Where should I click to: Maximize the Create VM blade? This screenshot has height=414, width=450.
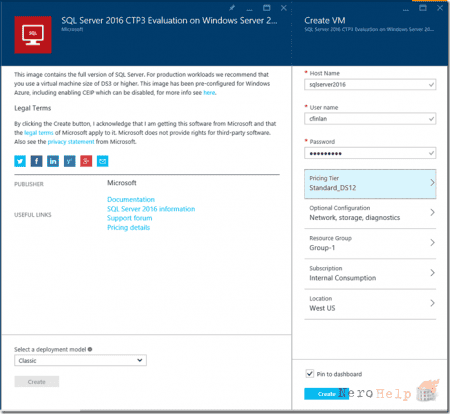[423, 8]
